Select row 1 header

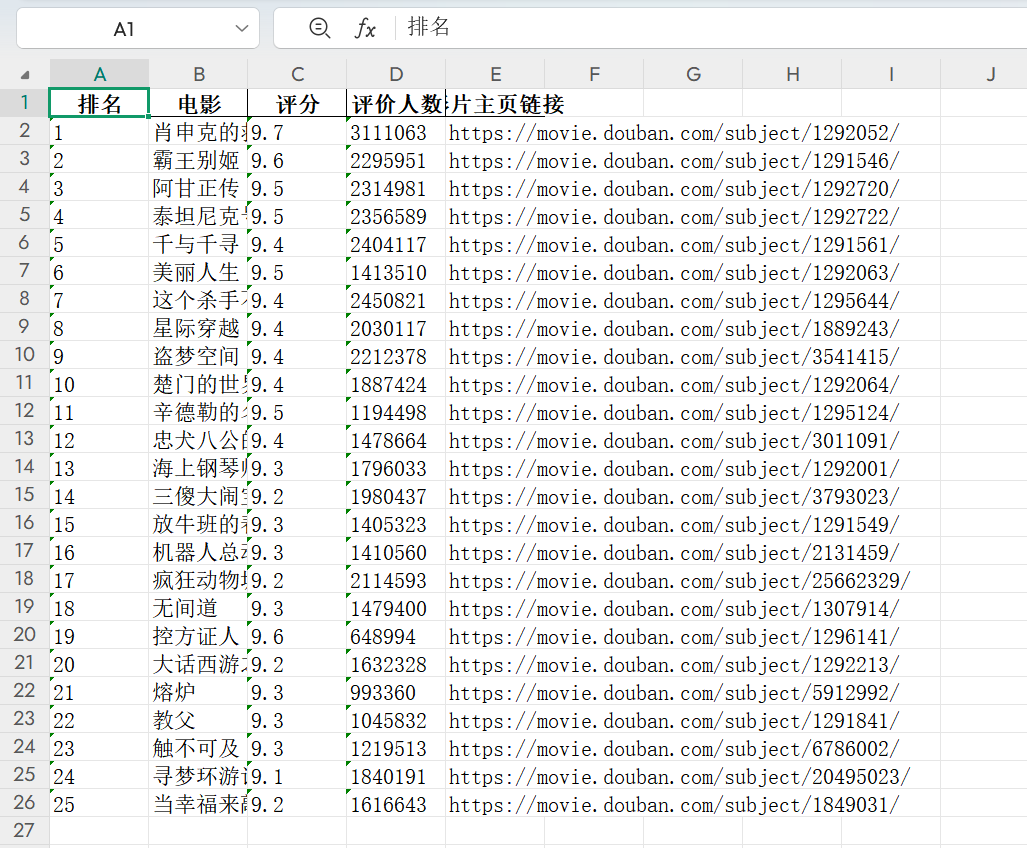coord(24,103)
